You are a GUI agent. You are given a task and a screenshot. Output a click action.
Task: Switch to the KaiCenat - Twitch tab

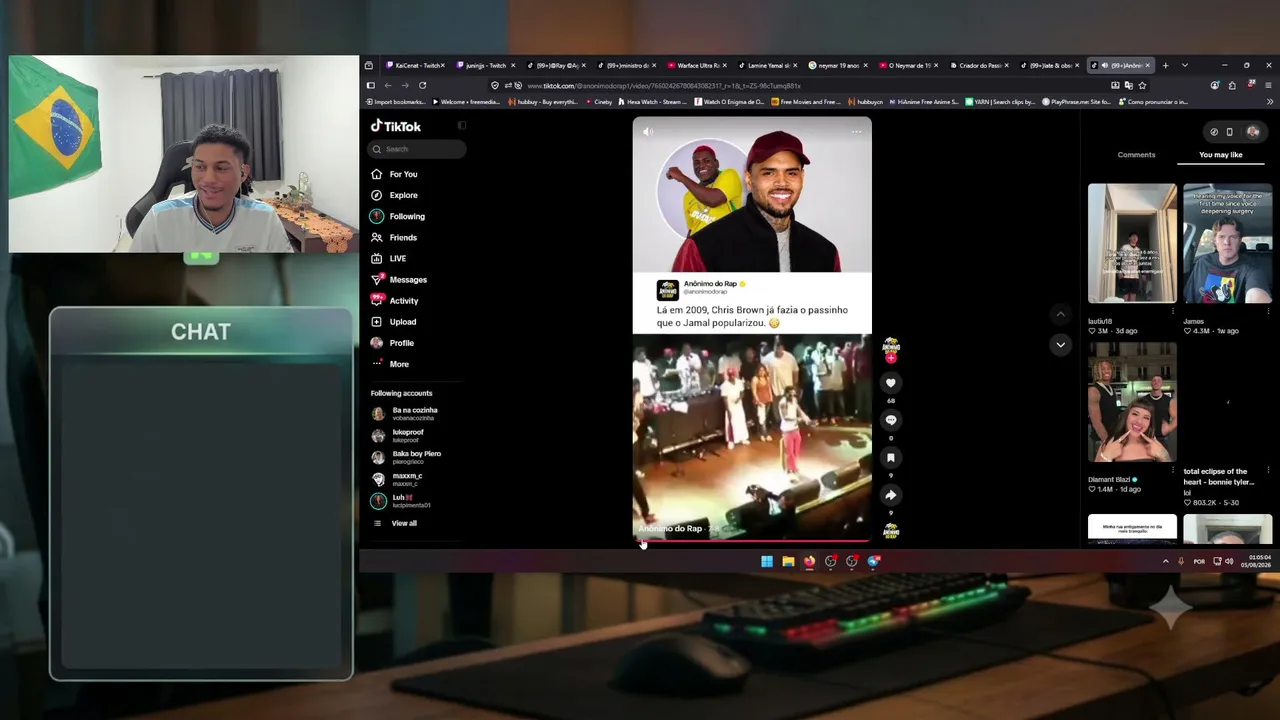tap(416, 65)
